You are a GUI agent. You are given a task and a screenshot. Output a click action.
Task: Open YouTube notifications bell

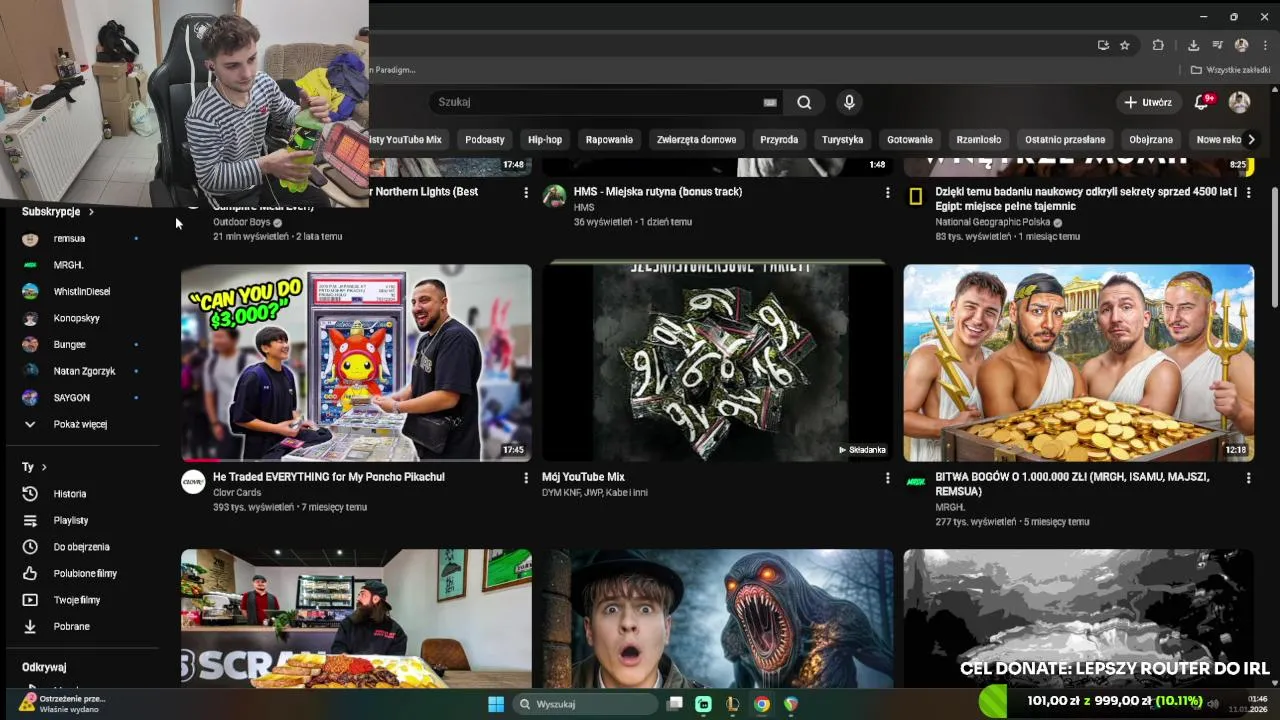click(1203, 102)
